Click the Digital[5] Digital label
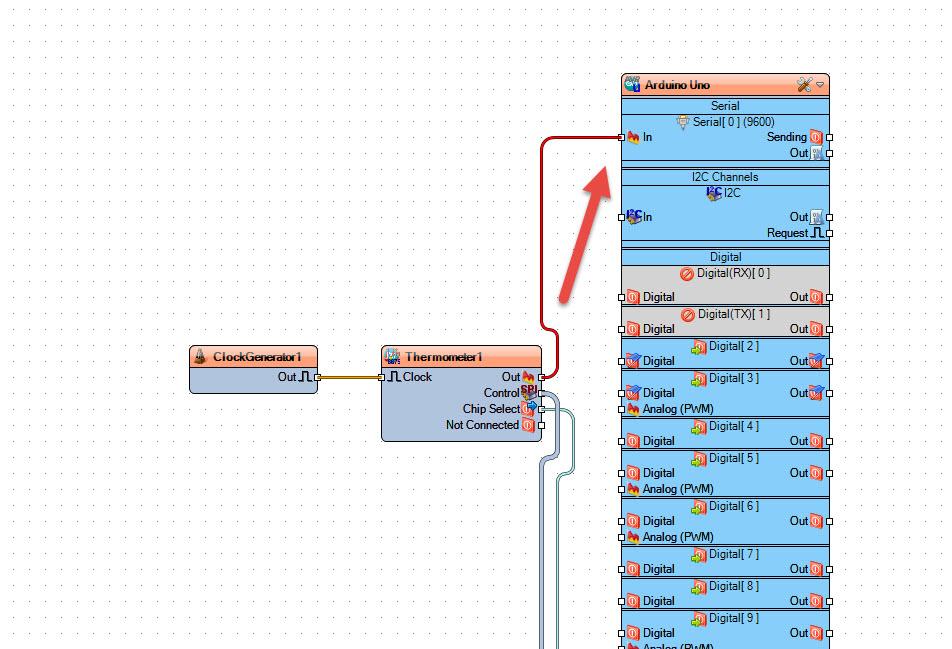The height and width of the screenshot is (649, 952). coord(659,473)
